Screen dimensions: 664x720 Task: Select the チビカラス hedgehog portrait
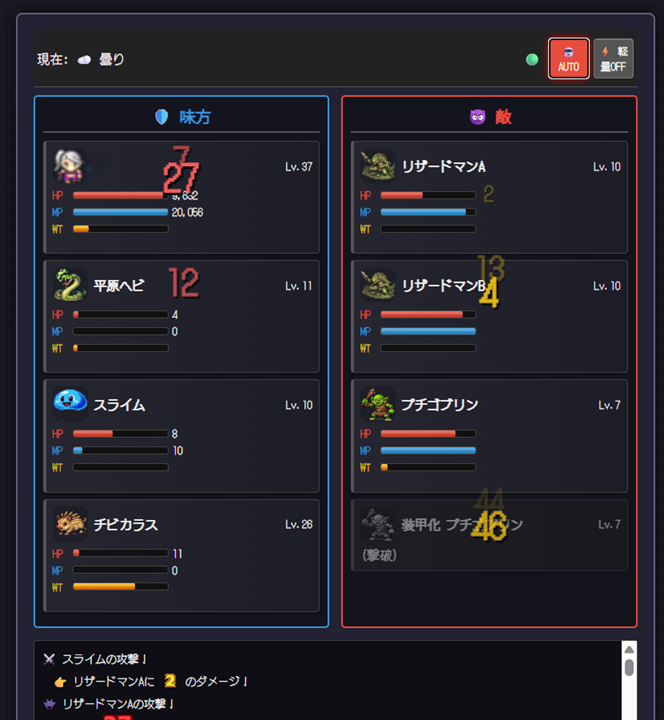click(x=70, y=524)
